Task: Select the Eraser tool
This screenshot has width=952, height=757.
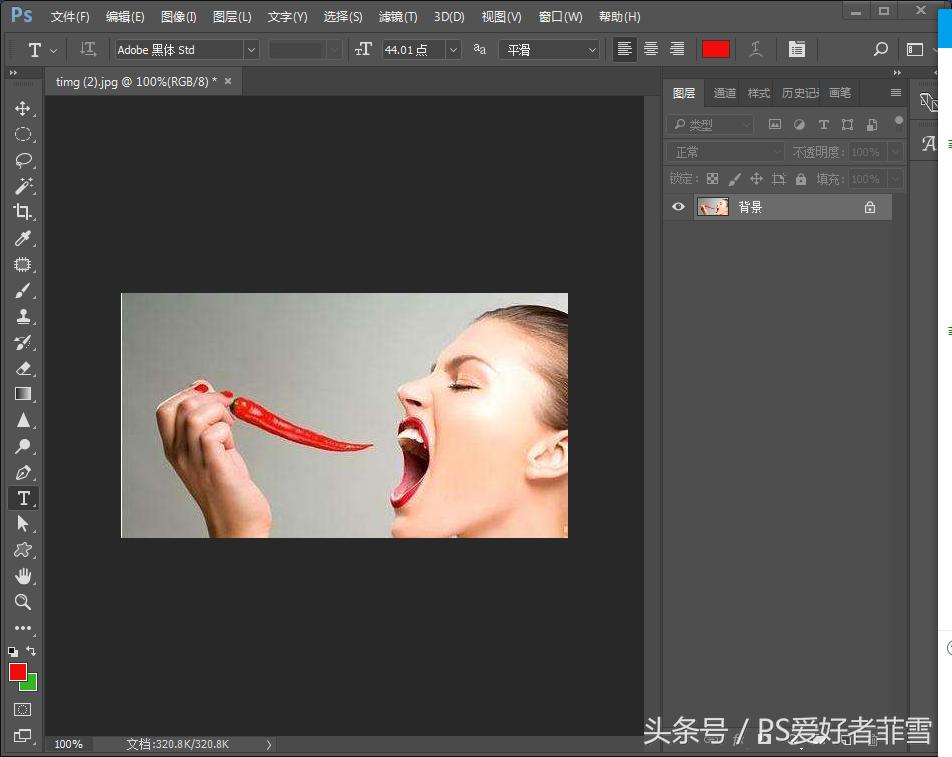Action: [23, 368]
